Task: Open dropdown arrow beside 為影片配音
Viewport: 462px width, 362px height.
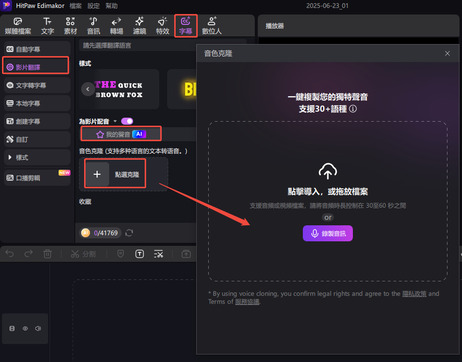Action: tap(115, 121)
